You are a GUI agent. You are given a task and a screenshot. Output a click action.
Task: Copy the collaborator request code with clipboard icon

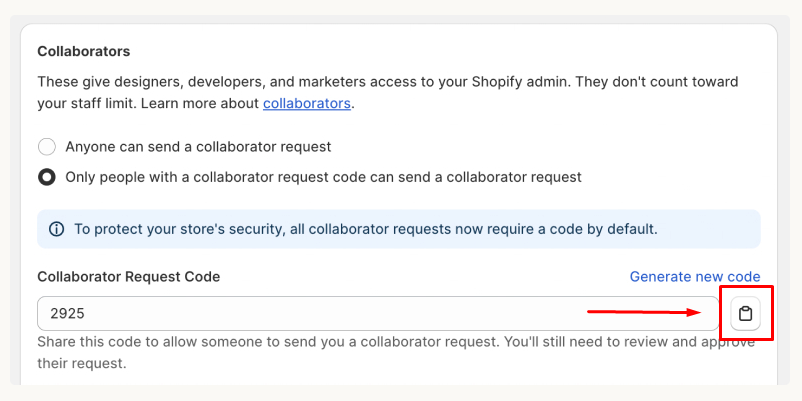click(745, 314)
